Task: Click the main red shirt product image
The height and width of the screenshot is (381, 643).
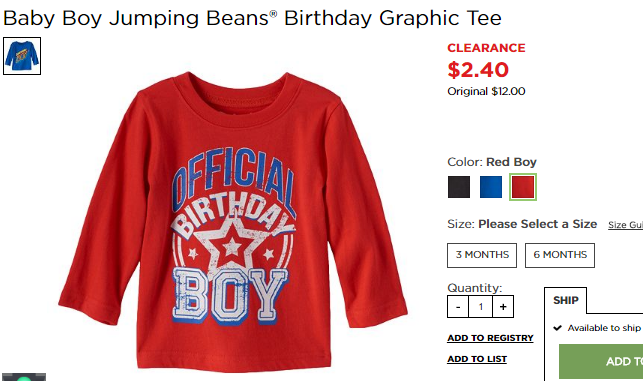Action: (233, 222)
